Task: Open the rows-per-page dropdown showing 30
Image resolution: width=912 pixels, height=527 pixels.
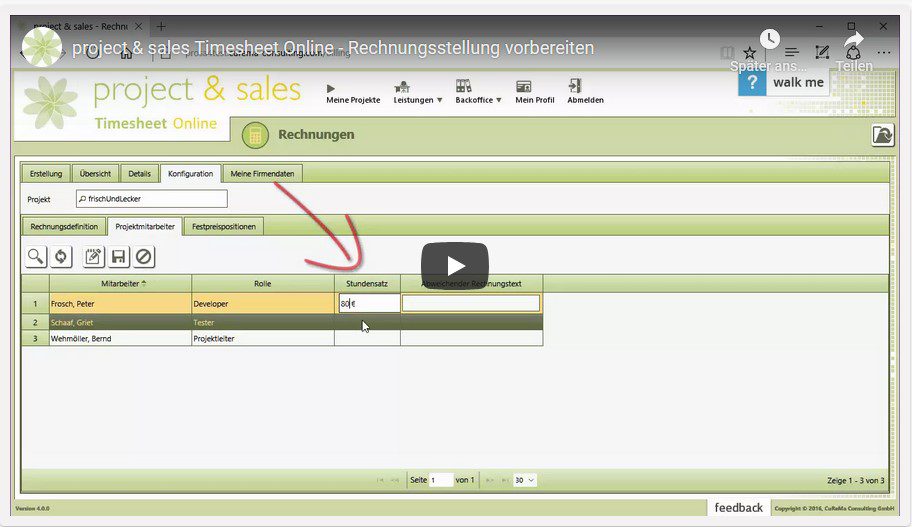Action: [x=524, y=480]
